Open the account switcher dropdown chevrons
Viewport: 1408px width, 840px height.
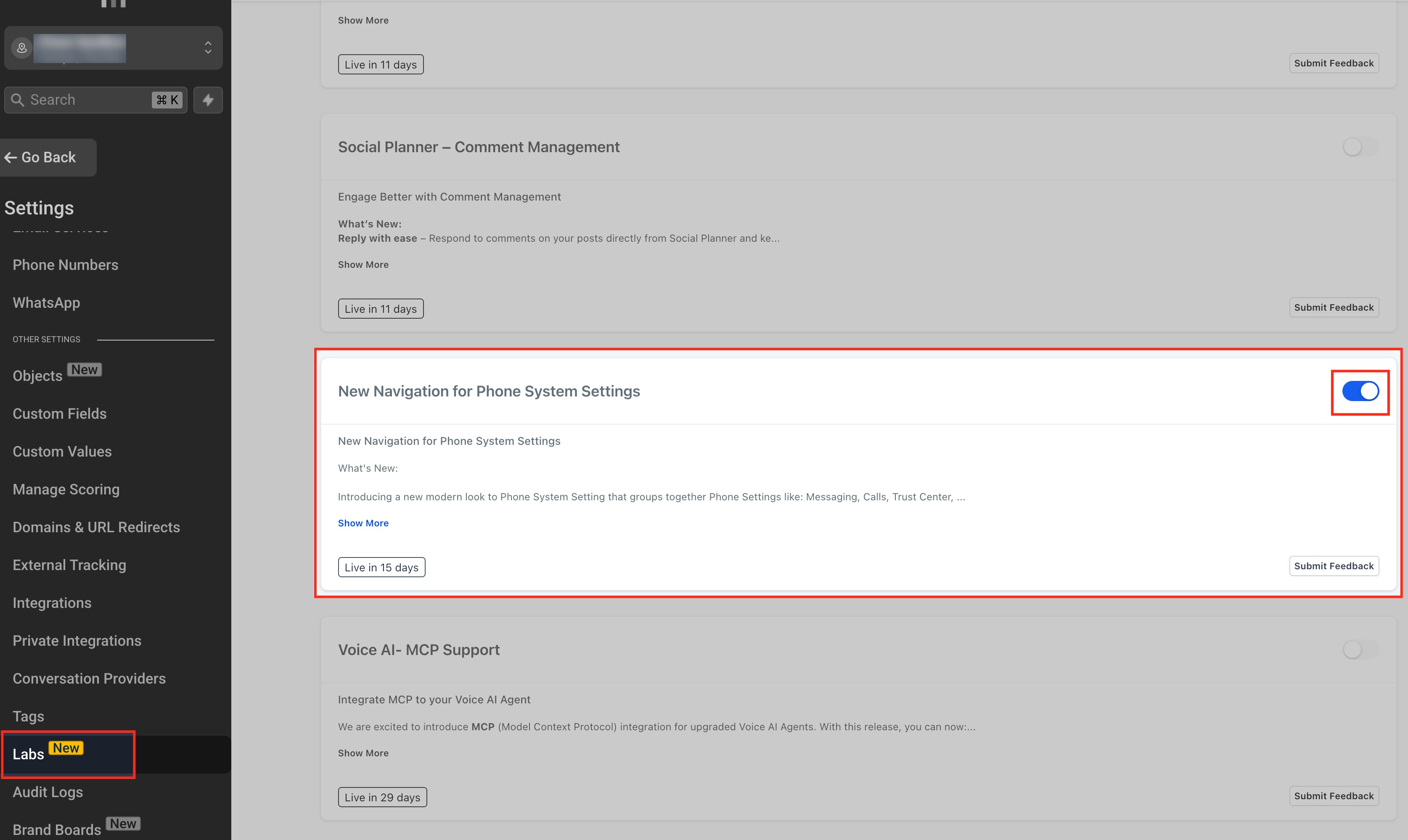point(208,48)
